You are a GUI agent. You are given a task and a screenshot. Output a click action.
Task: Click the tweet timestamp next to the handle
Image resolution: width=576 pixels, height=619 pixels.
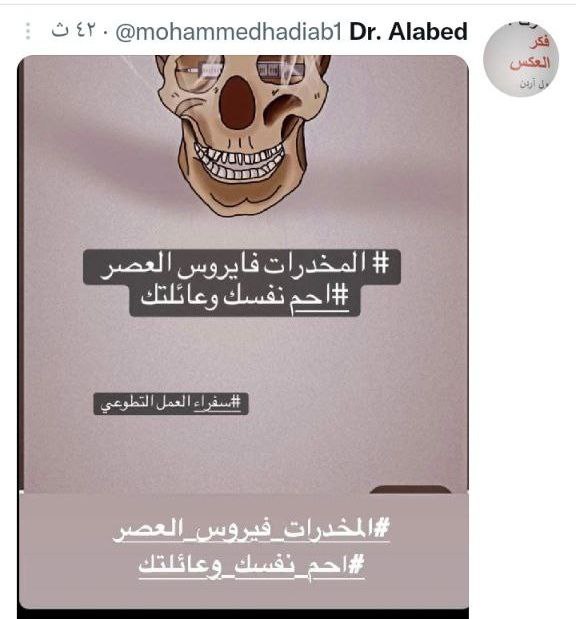[x=73, y=31]
